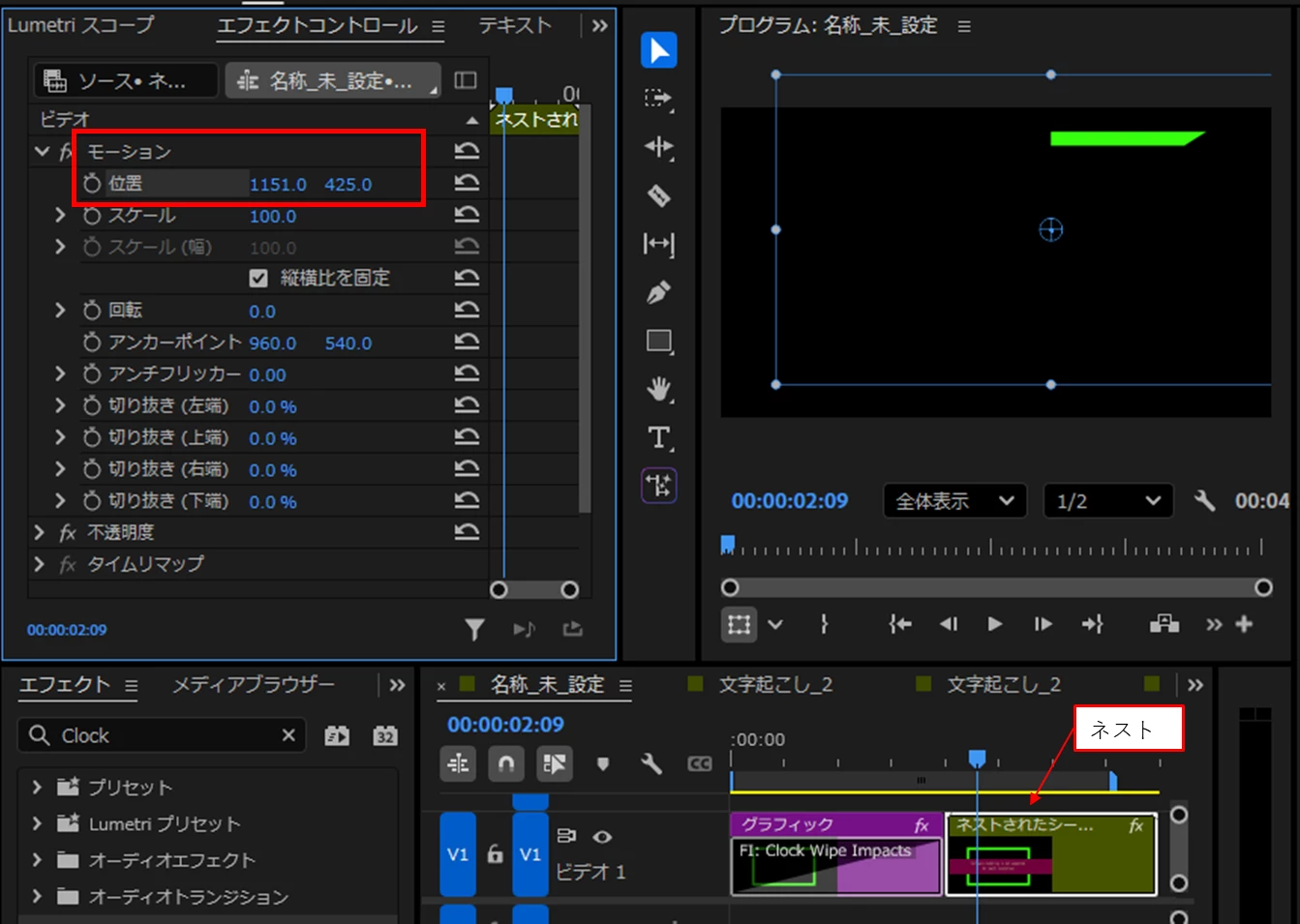Screen dimensions: 1300x924
Task: Expand 切り抜き (左端) parameter
Action: coord(61,405)
